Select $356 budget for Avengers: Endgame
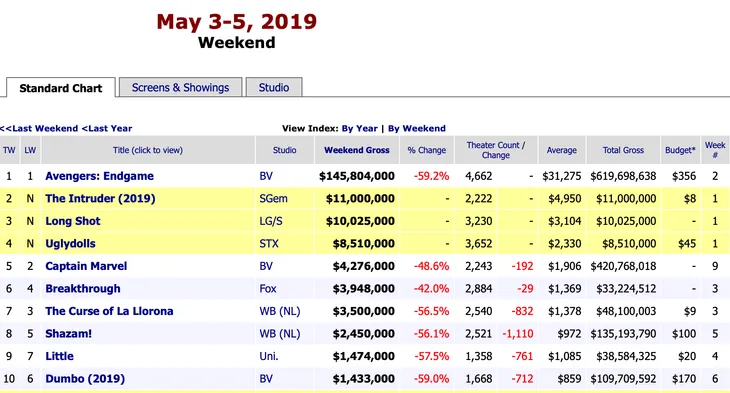 684,176
